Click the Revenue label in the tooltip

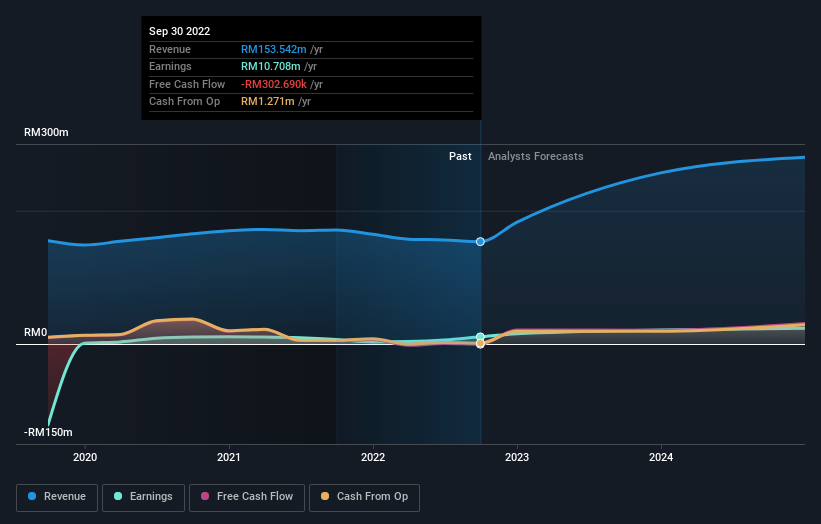pos(170,49)
